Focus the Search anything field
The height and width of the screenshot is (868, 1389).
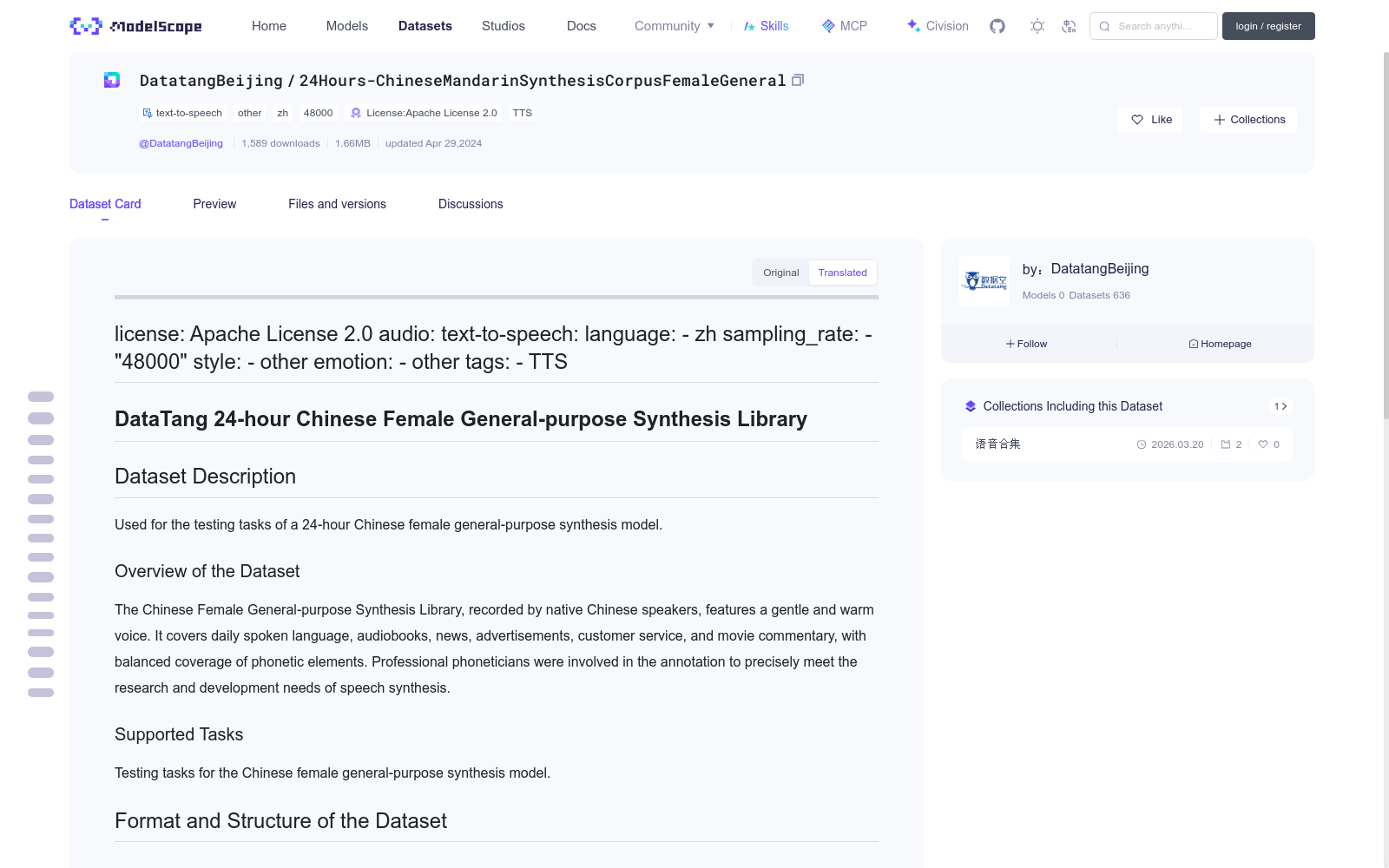pos(1154,26)
